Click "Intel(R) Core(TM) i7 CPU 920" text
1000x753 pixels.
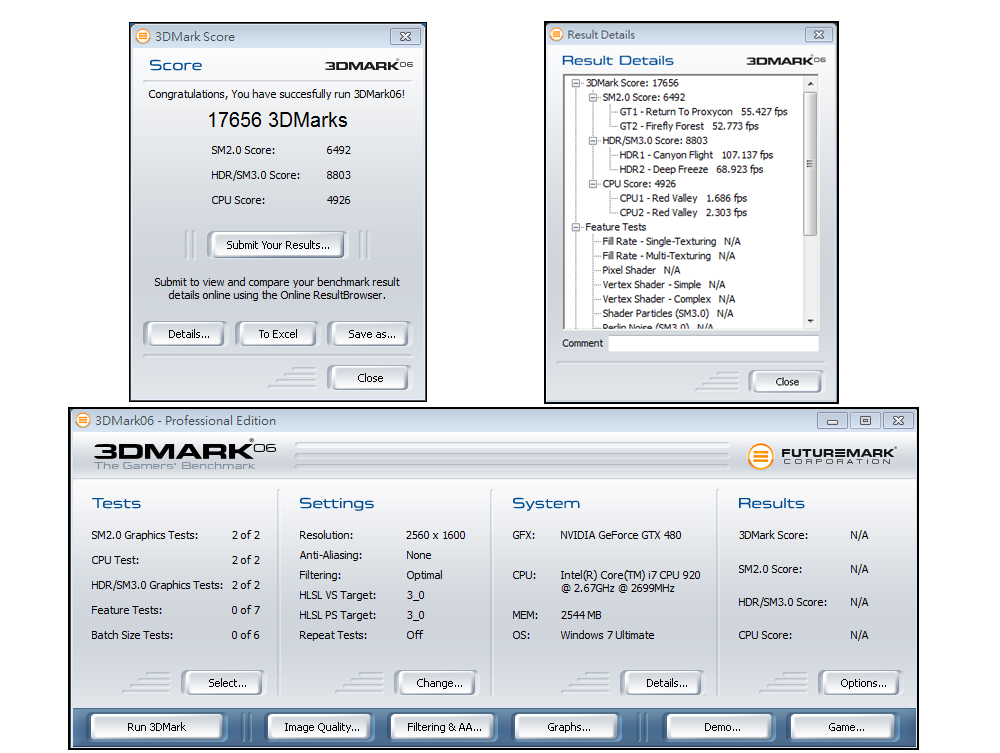click(x=630, y=575)
